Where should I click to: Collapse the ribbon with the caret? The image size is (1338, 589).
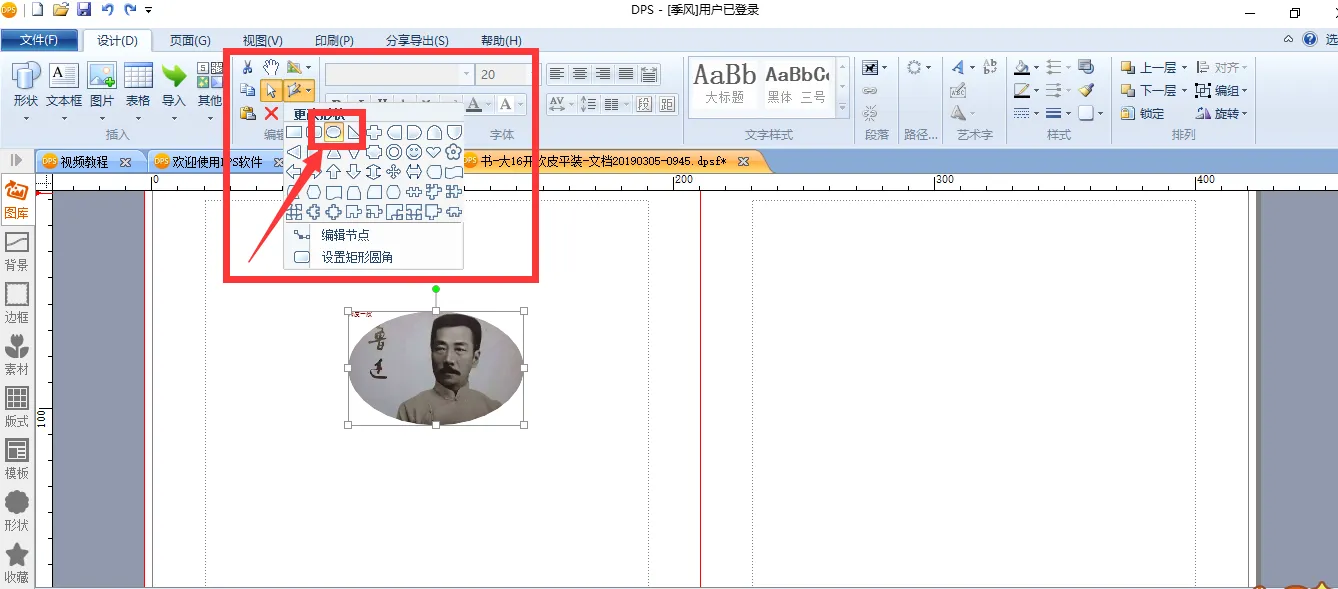click(x=1289, y=40)
